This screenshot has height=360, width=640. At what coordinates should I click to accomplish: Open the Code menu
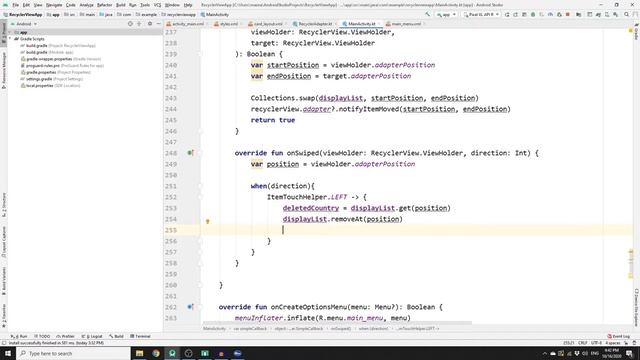tap(71, 5)
